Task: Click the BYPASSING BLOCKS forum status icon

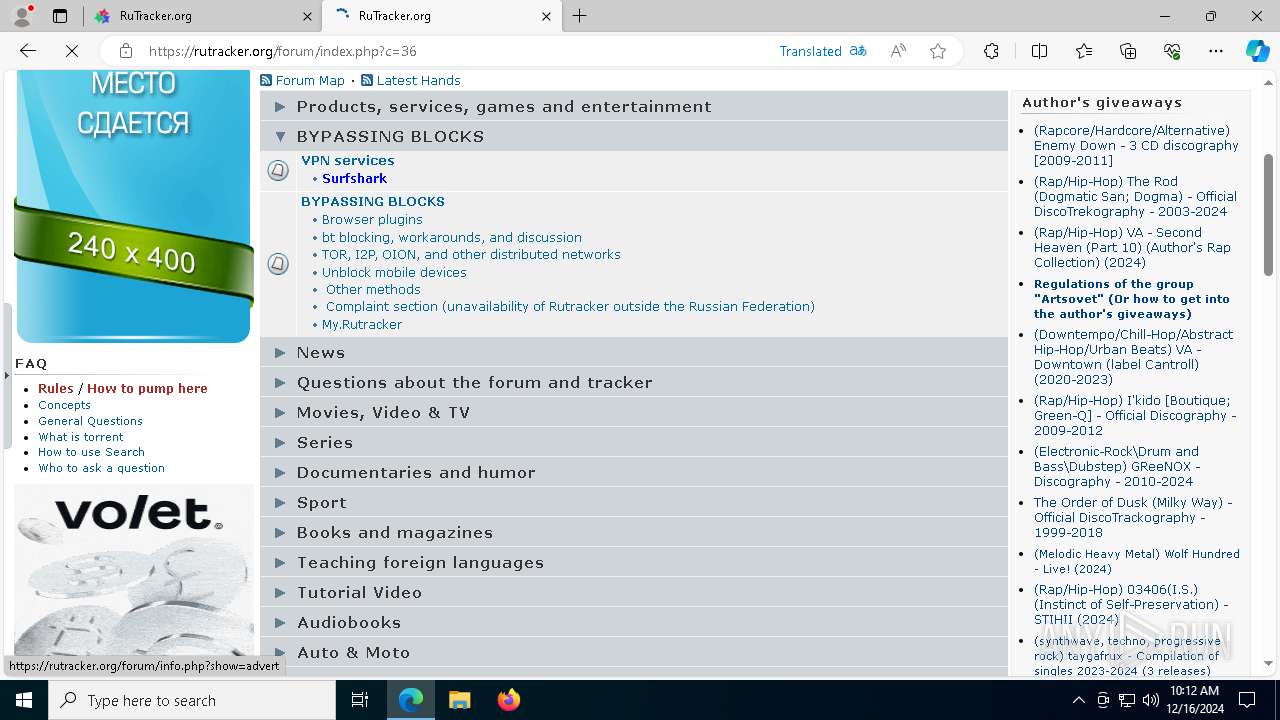Action: pos(278,264)
